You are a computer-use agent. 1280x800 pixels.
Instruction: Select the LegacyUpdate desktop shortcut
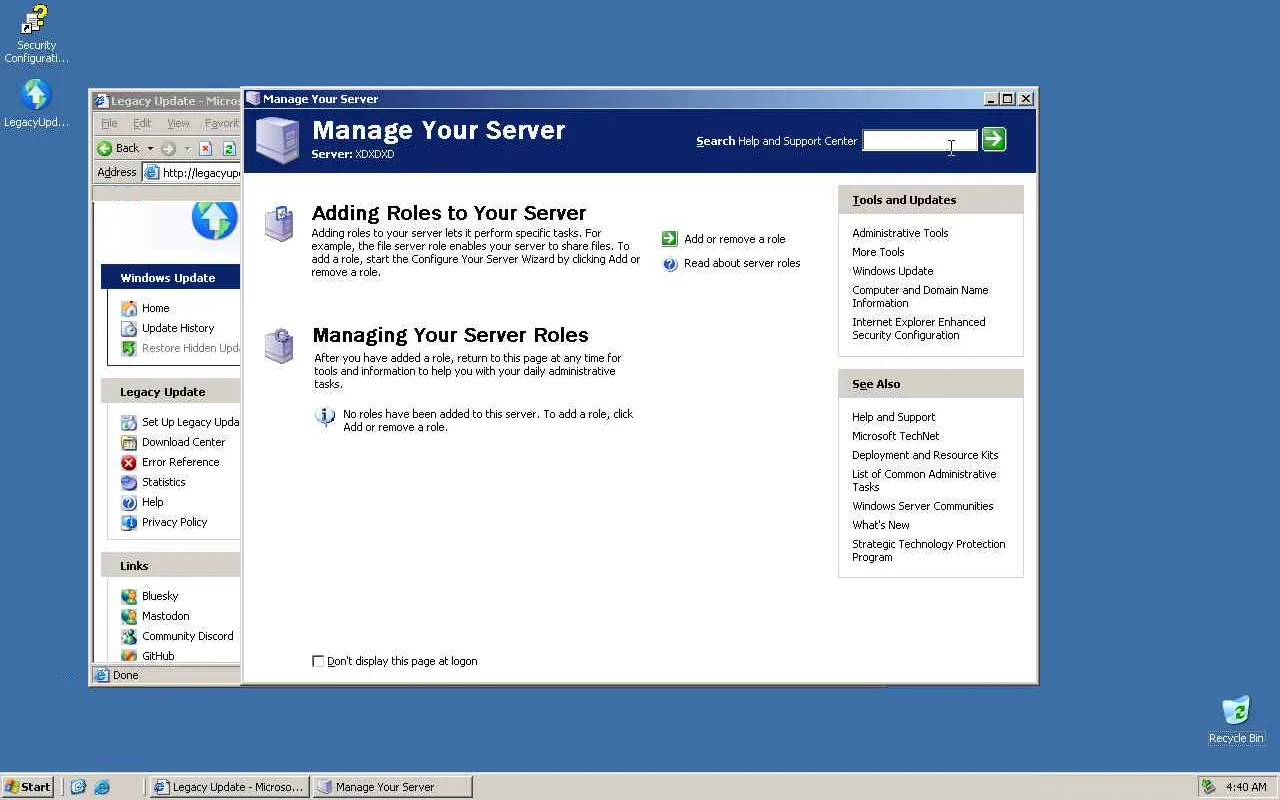click(36, 104)
